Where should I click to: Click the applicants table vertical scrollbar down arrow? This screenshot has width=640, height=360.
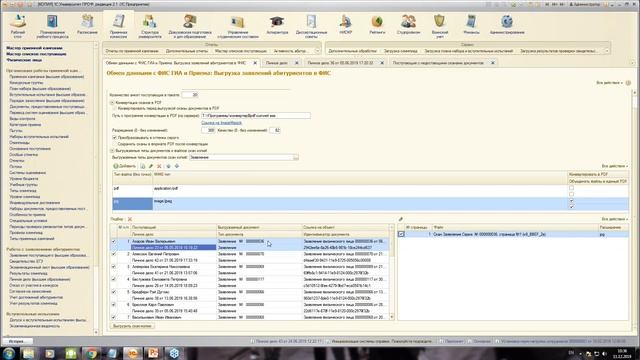tap(392, 317)
